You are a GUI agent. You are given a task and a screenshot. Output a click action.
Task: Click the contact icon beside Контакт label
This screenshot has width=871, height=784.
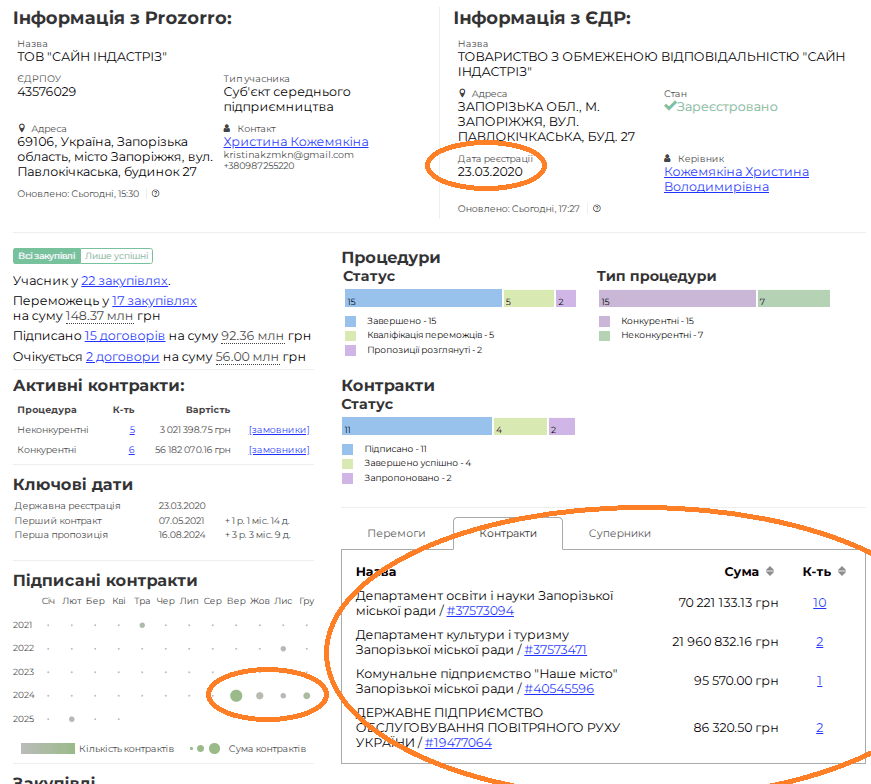228,128
